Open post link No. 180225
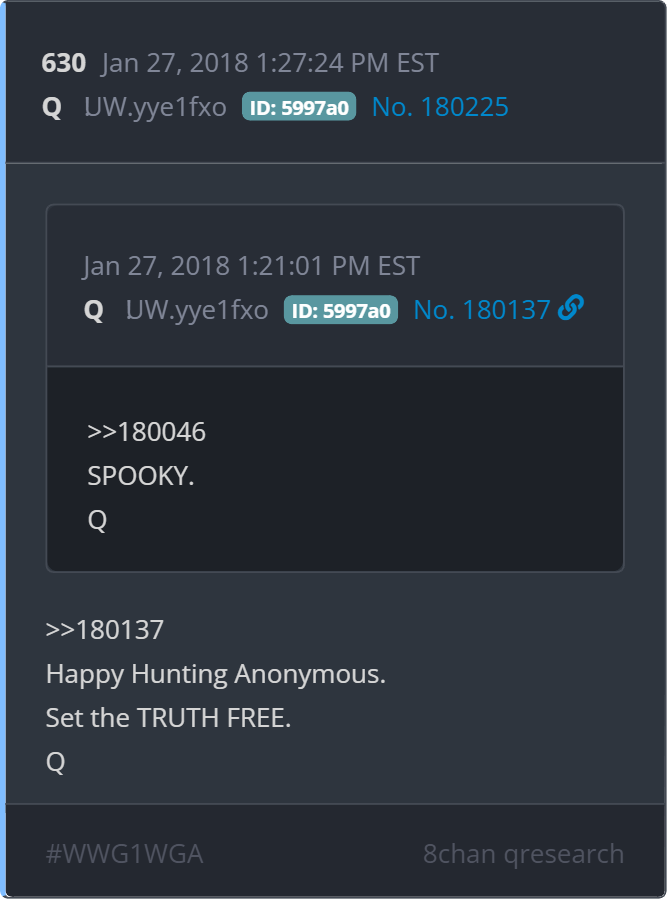This screenshot has height=900, width=668. click(440, 107)
